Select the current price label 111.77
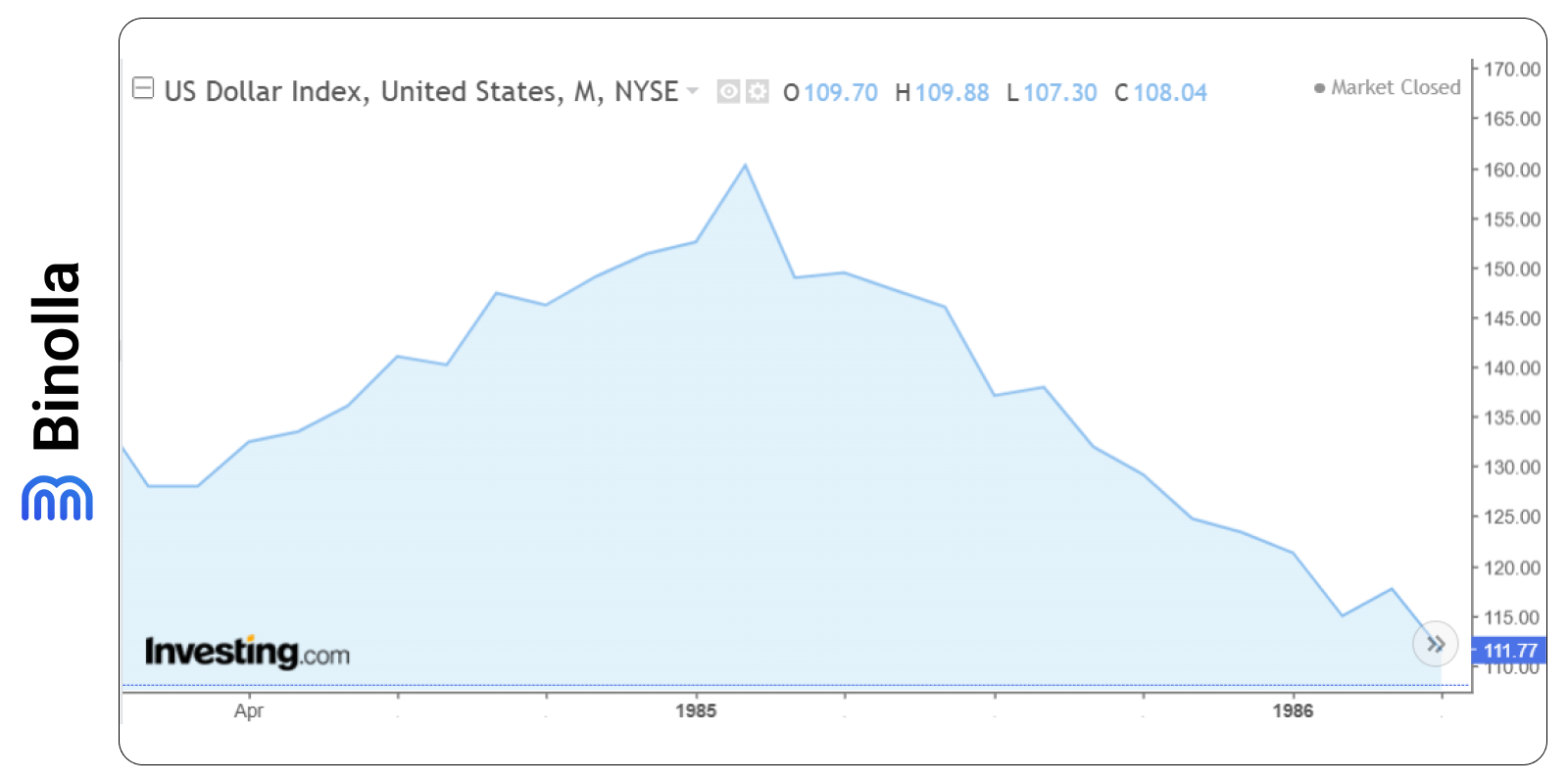The height and width of the screenshot is (784, 1568). click(x=1510, y=650)
